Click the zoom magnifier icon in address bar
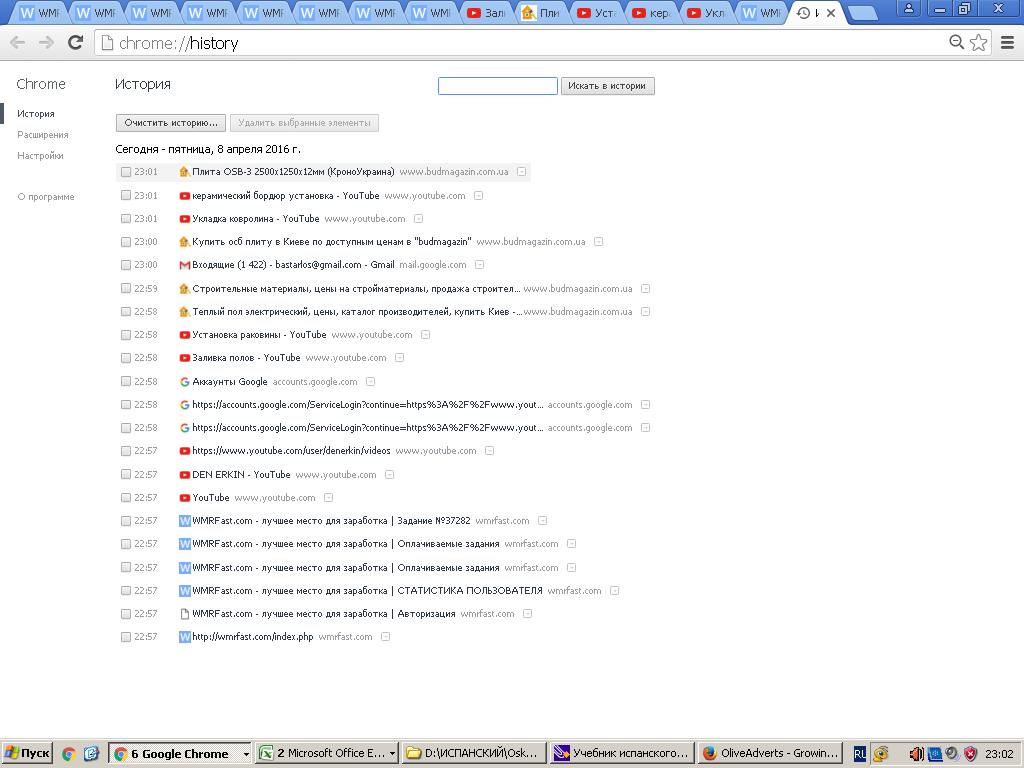The width and height of the screenshot is (1024, 768). 956,42
